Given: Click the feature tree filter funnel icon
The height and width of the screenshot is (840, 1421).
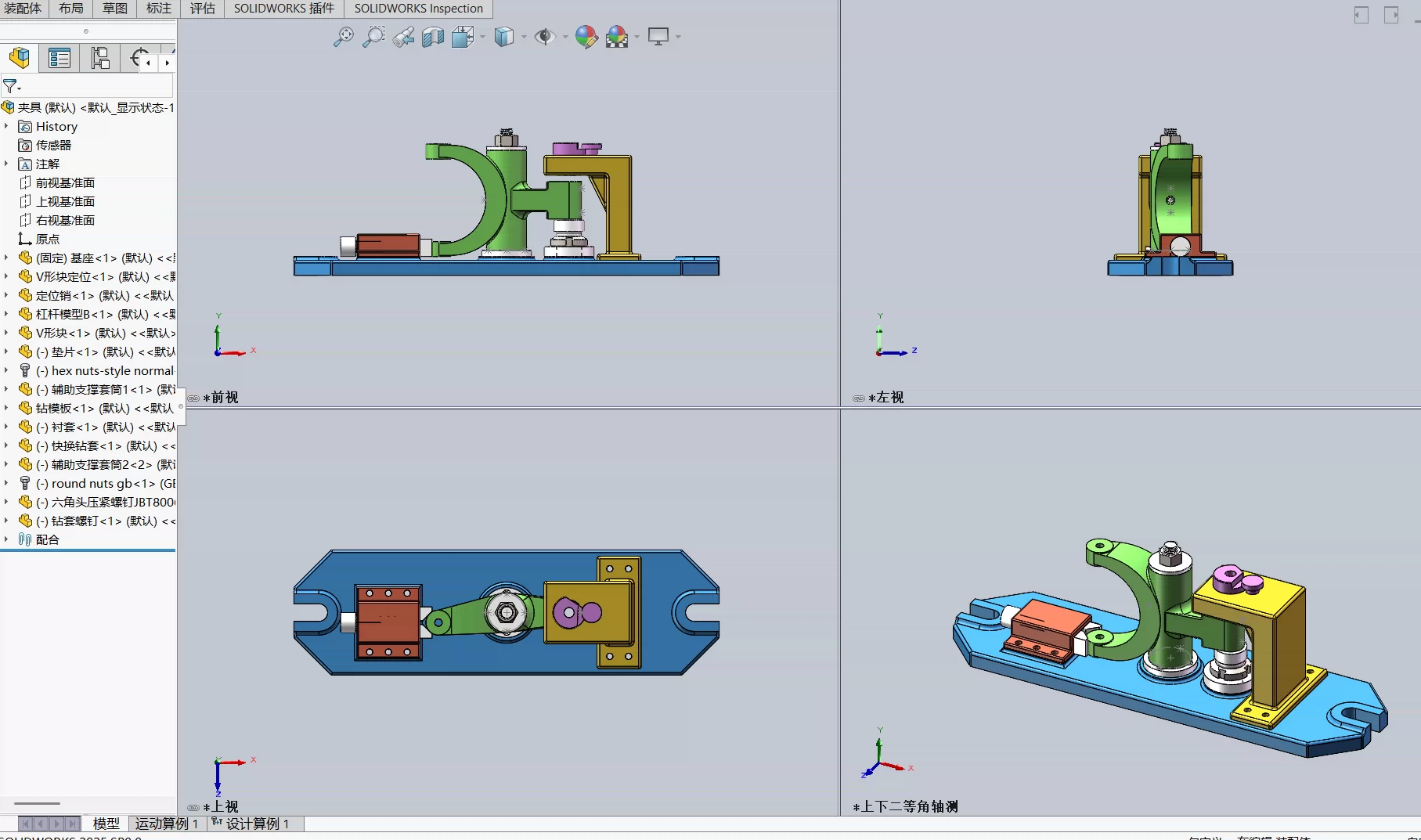Looking at the screenshot, I should pos(11,86).
